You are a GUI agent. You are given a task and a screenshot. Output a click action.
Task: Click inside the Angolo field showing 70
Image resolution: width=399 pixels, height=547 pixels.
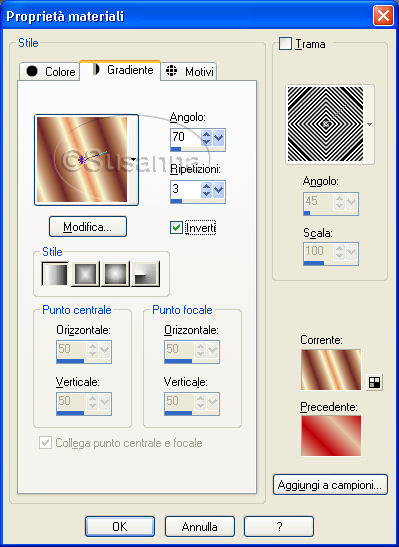[x=186, y=137]
